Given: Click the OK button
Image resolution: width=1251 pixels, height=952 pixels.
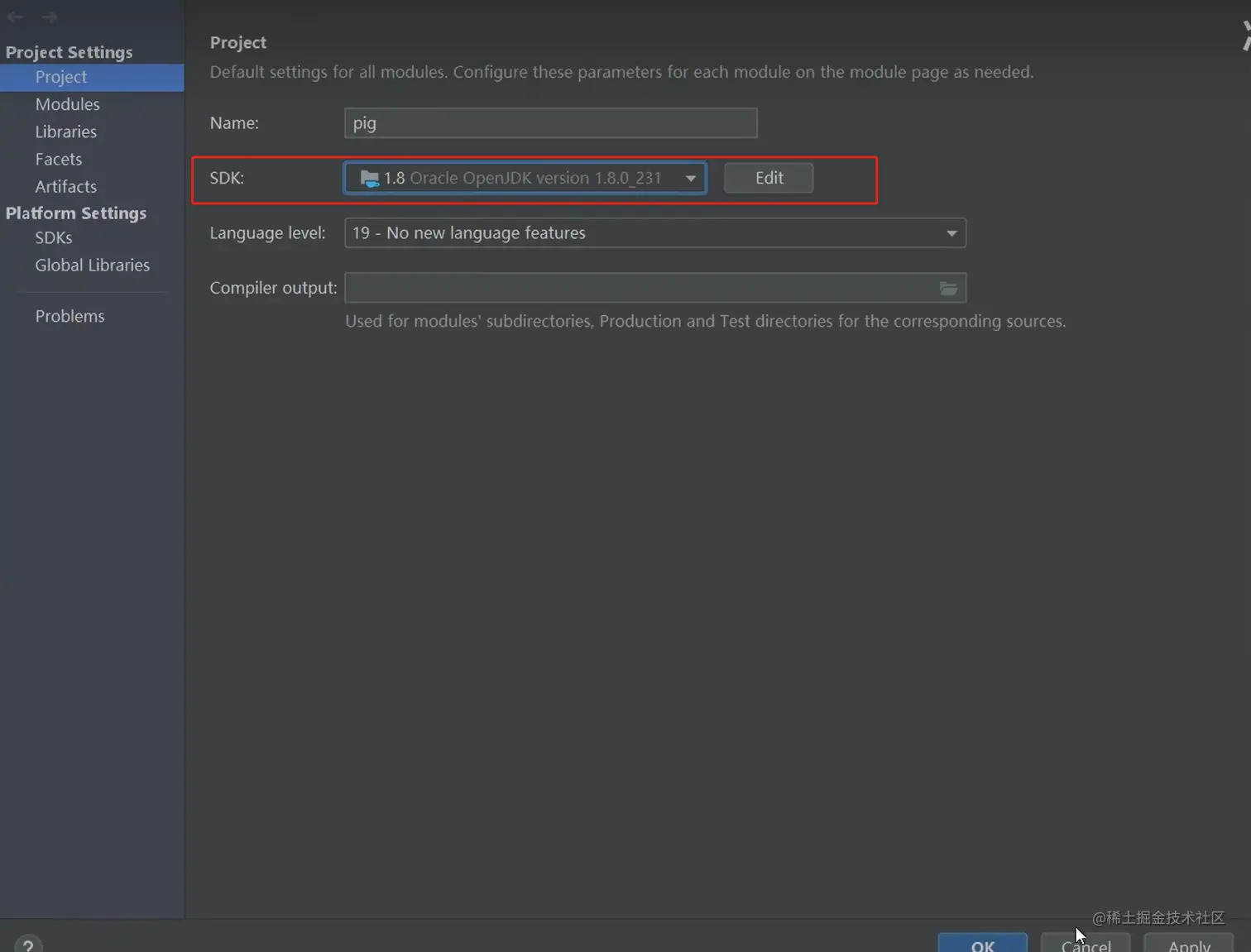Looking at the screenshot, I should 982,944.
